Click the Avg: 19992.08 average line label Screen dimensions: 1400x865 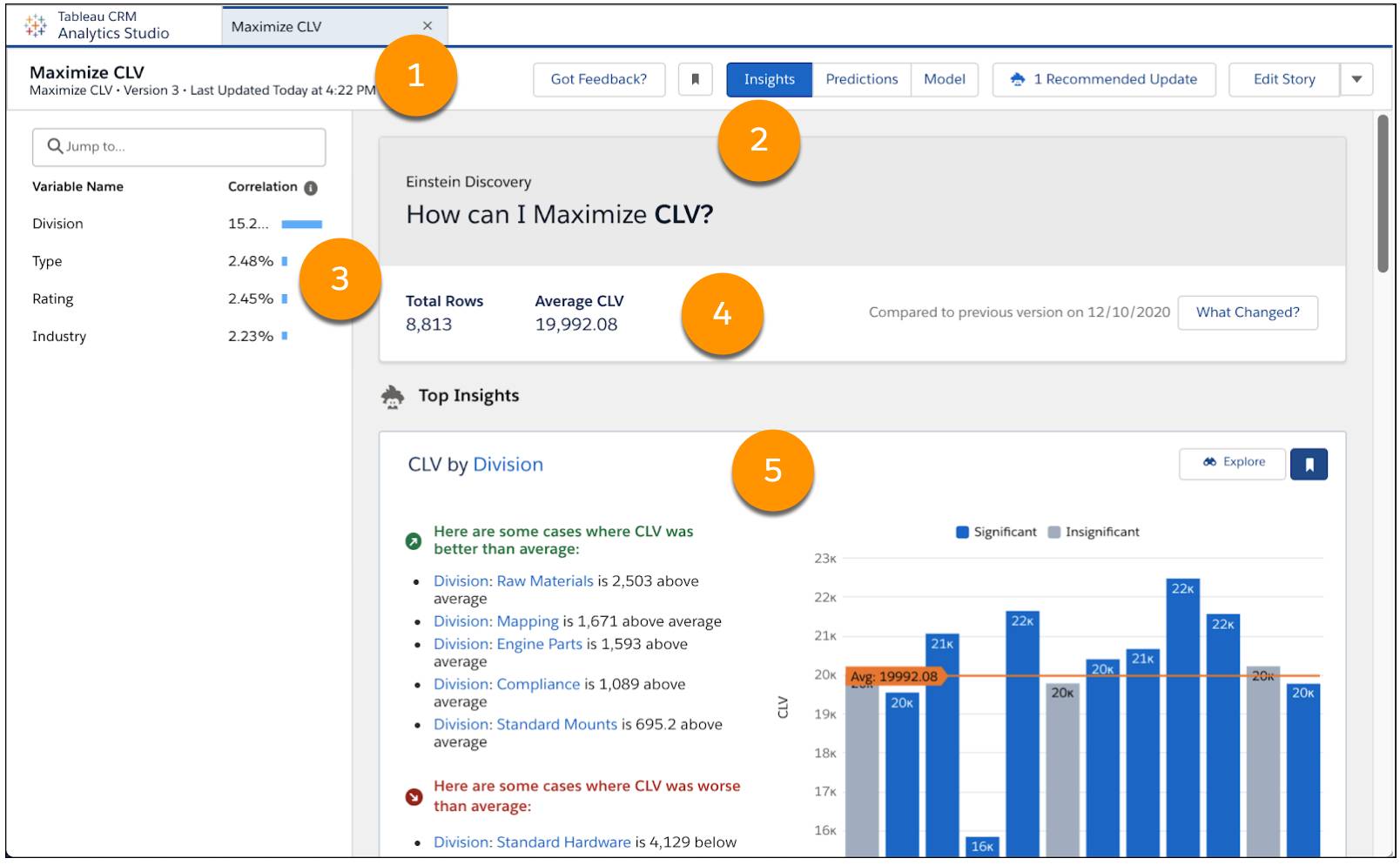[895, 676]
